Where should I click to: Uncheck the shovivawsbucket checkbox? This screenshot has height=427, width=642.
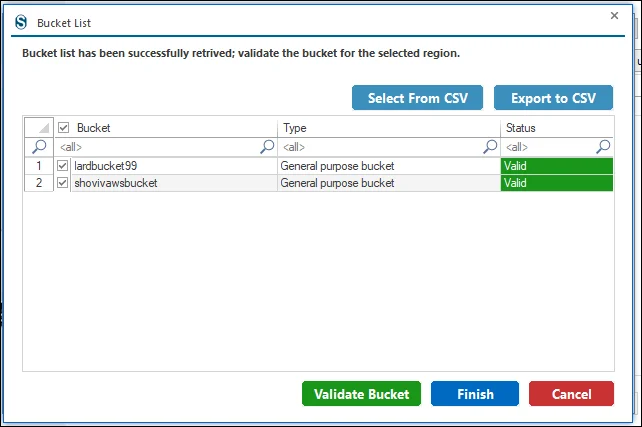(62, 183)
